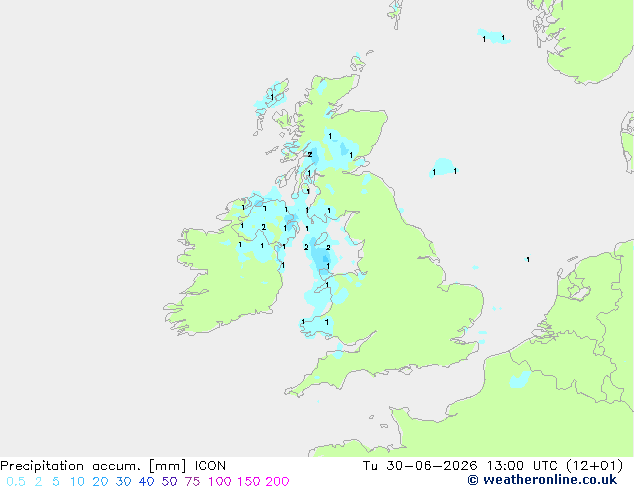Click the lone 1 label off the Dutch coast
Viewport: 634px width, 490px height.
pos(528,260)
